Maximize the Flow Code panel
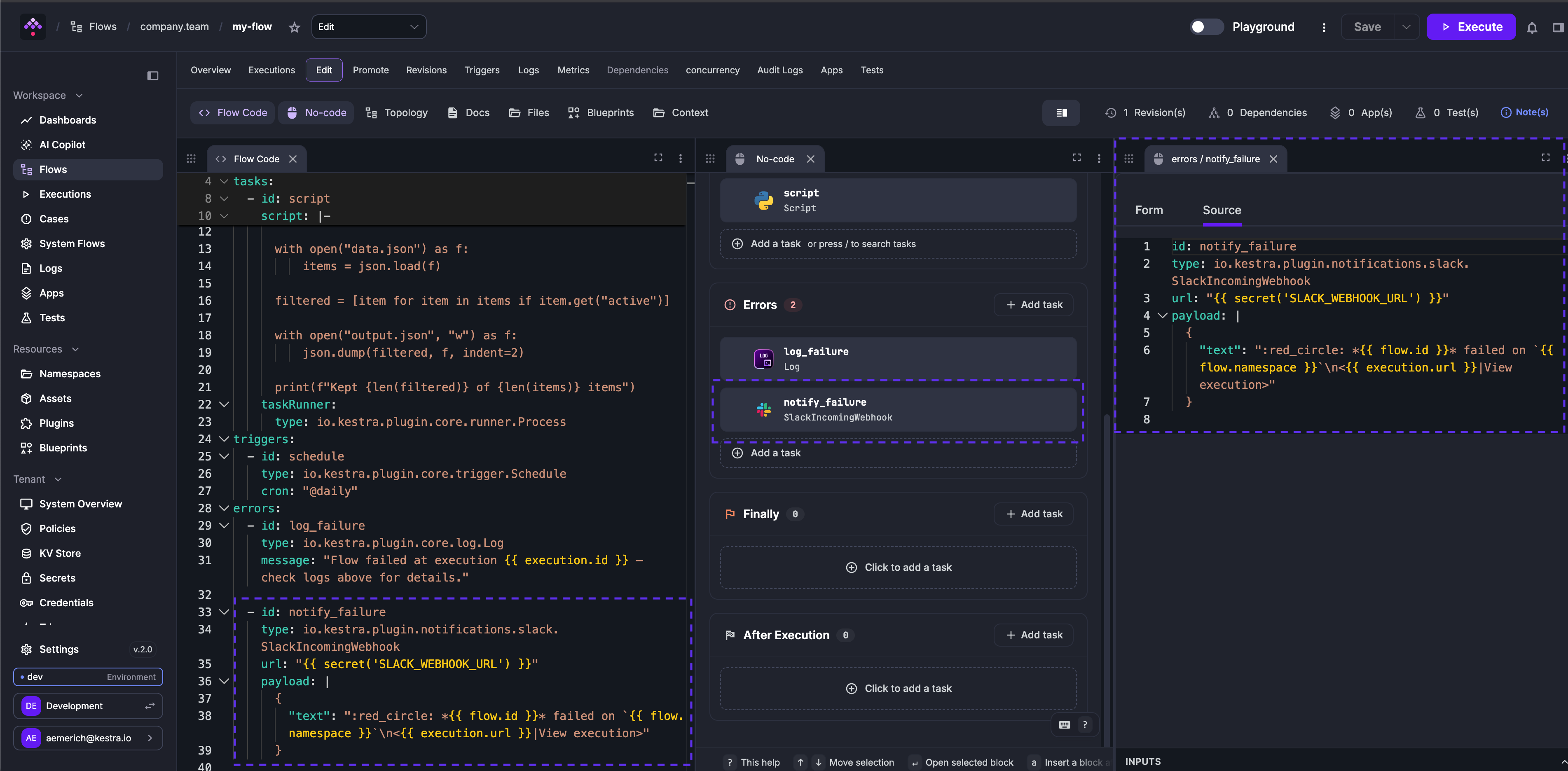 (658, 158)
